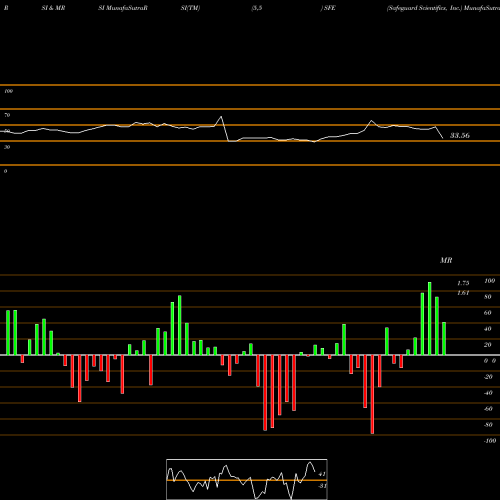Screen dimensions: 500x500
Task: Click the 'SI(TM)' header text
Action: 190,8
